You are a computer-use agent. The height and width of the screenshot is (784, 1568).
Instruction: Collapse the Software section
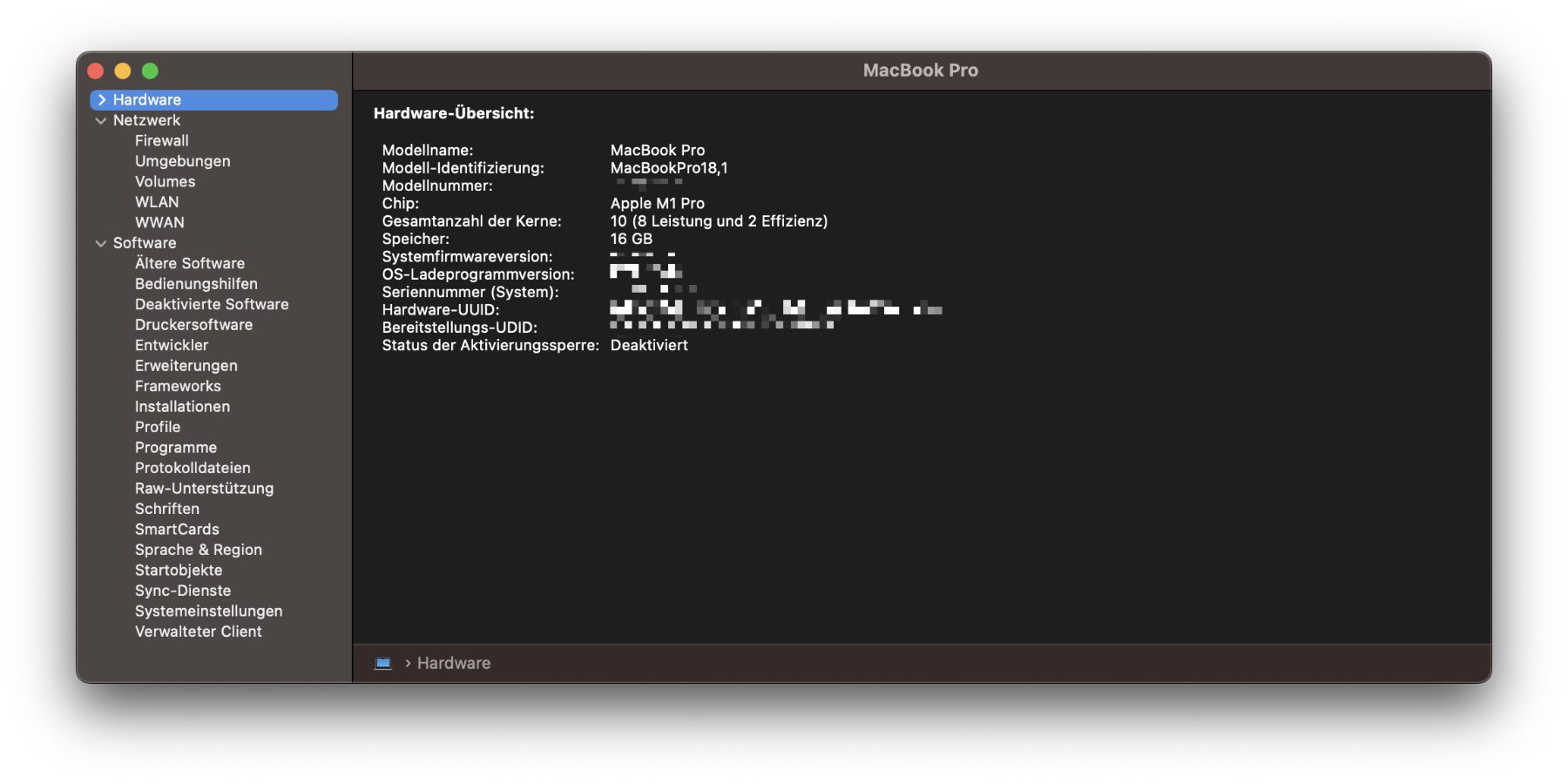[100, 243]
